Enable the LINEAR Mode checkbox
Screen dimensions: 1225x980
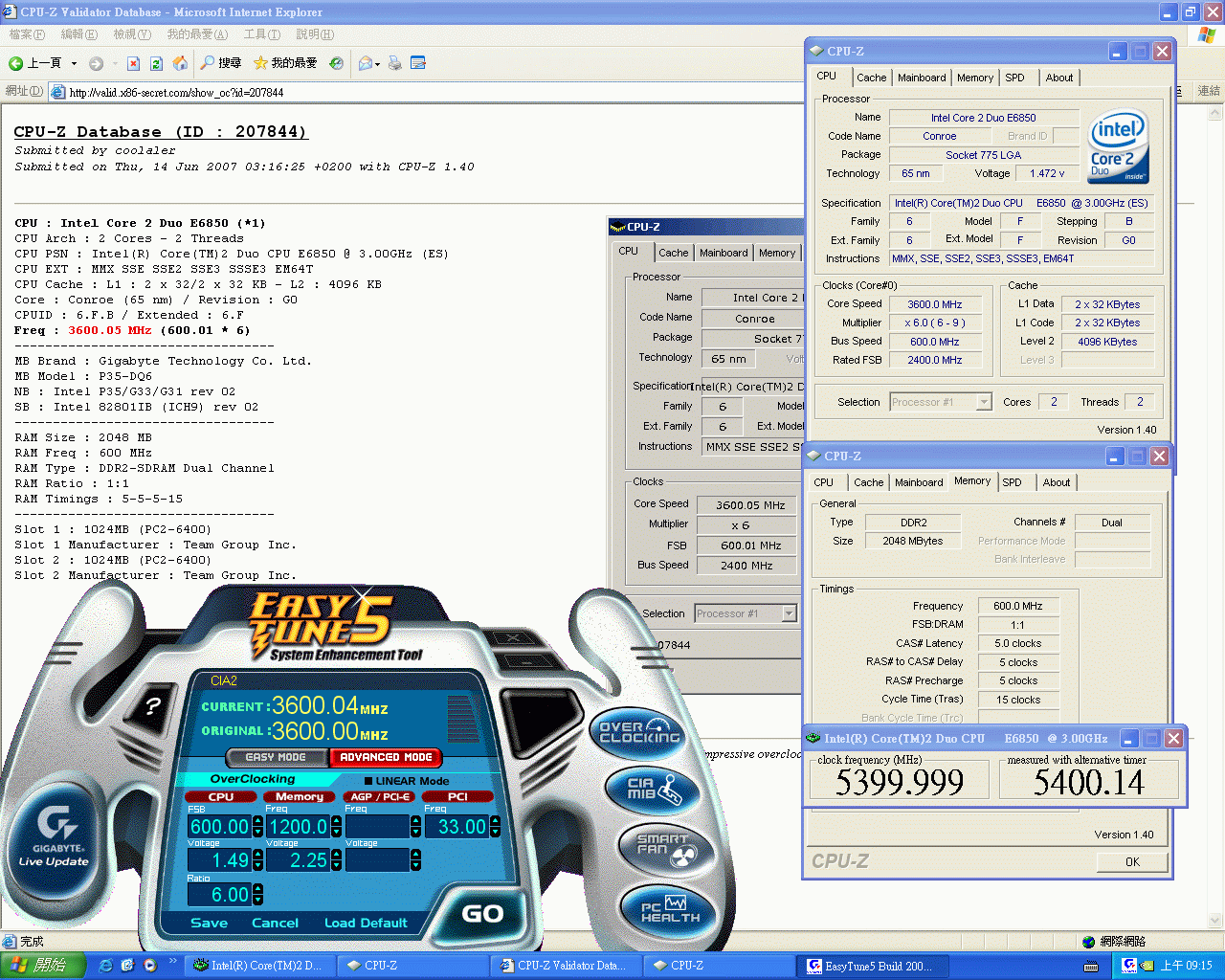click(x=368, y=781)
